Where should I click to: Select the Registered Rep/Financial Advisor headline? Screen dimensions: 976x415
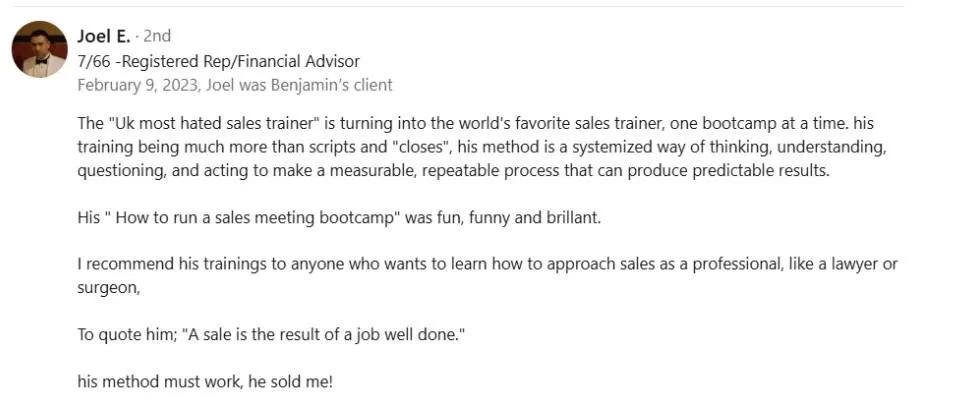(x=218, y=61)
